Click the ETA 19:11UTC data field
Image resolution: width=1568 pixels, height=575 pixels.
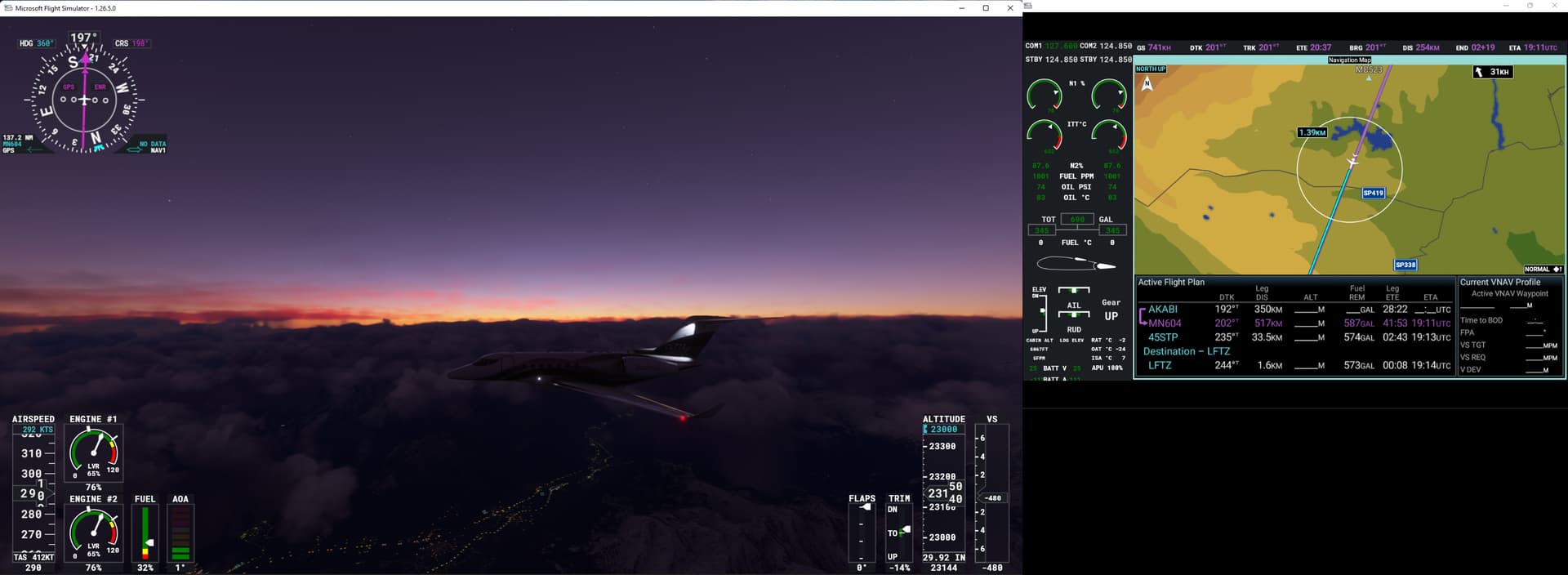pos(1533,47)
